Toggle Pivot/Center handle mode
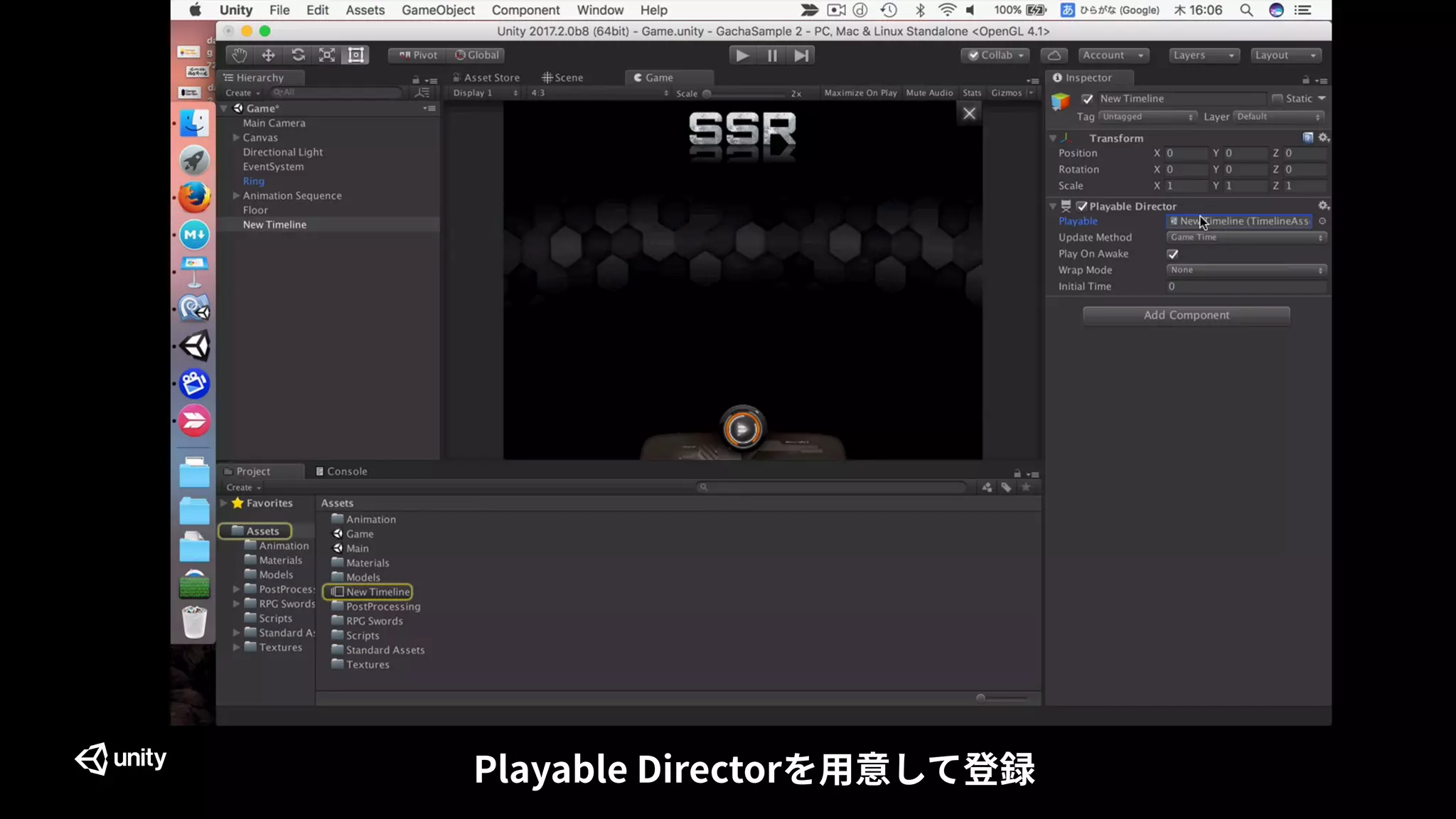 [x=418, y=55]
